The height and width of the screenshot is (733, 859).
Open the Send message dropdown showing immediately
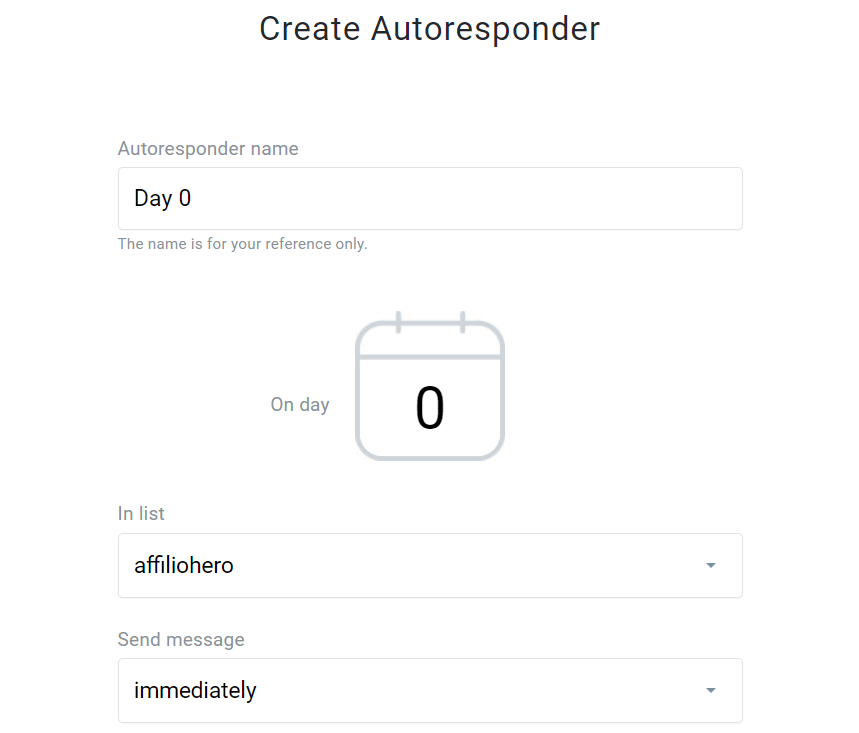click(429, 690)
